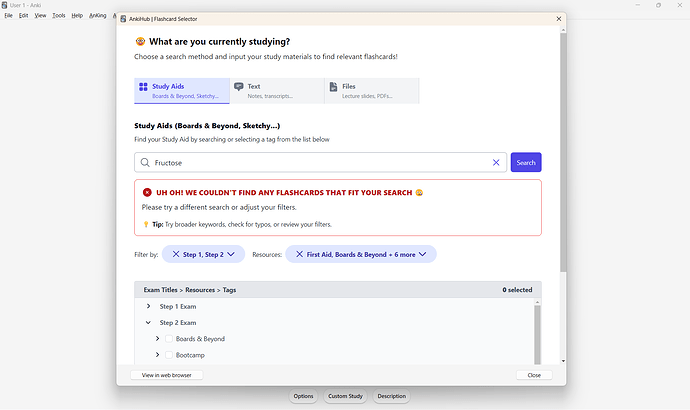The image size is (690, 410).
Task: Open the Tools menu
Action: tap(59, 15)
